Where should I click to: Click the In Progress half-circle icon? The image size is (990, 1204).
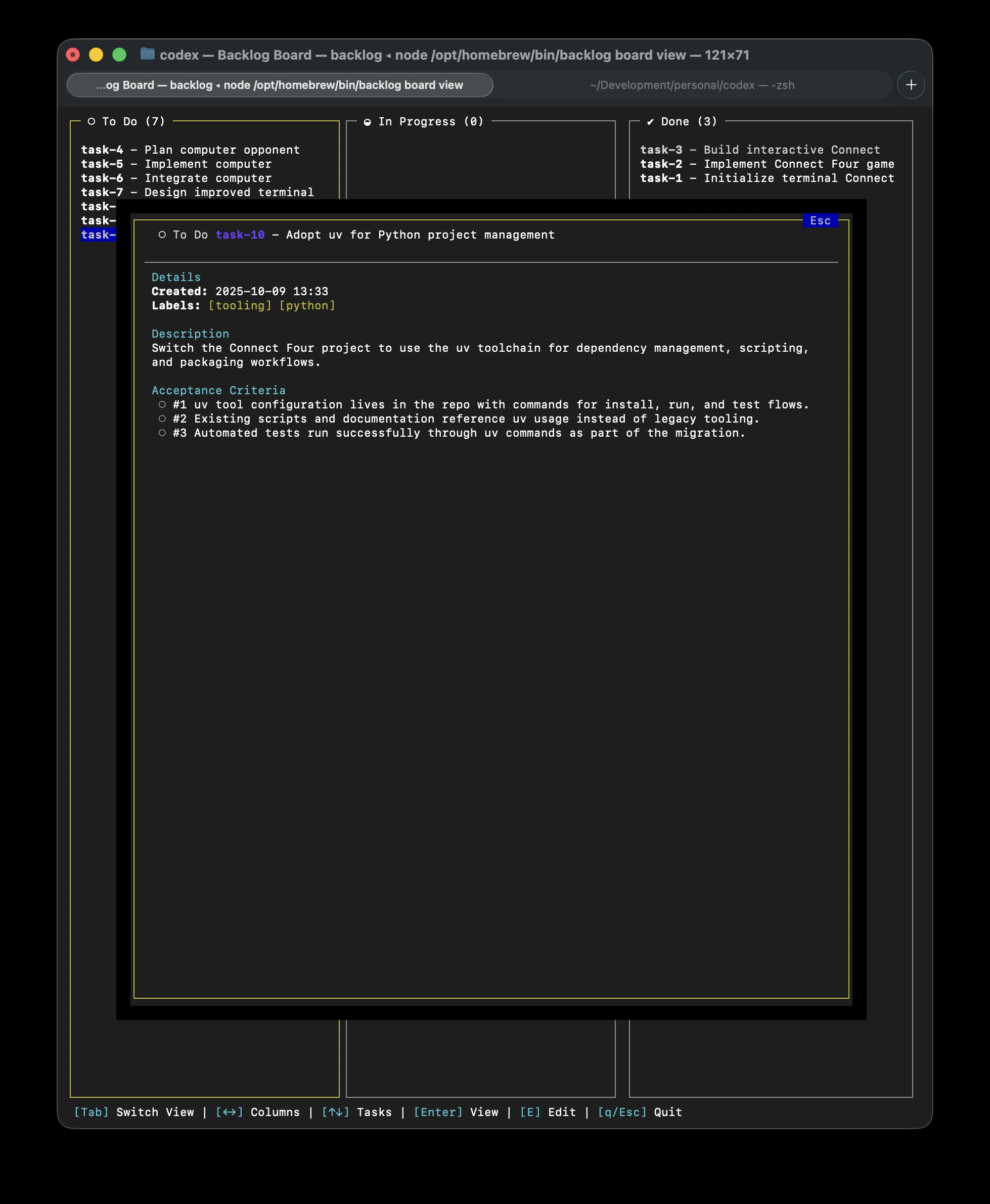pos(367,122)
